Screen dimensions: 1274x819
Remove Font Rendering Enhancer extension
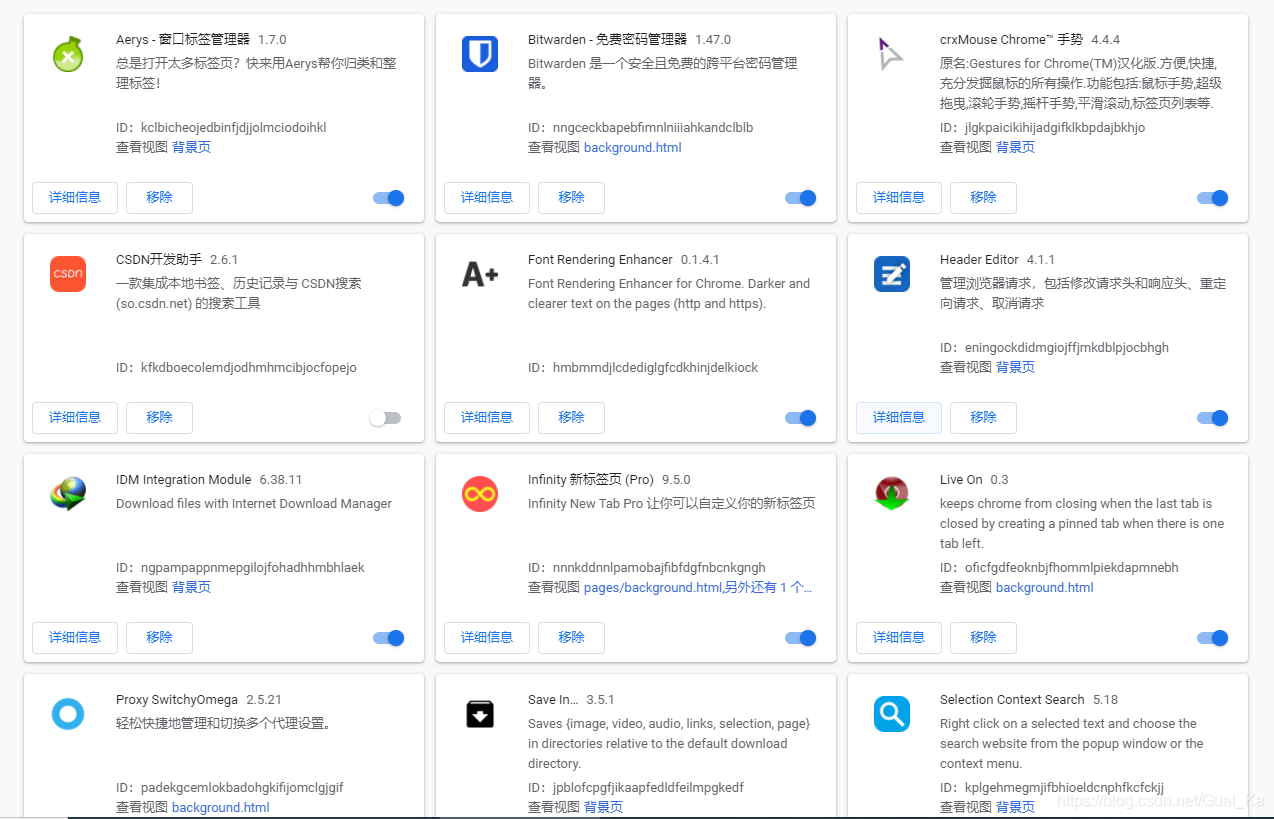tap(572, 418)
